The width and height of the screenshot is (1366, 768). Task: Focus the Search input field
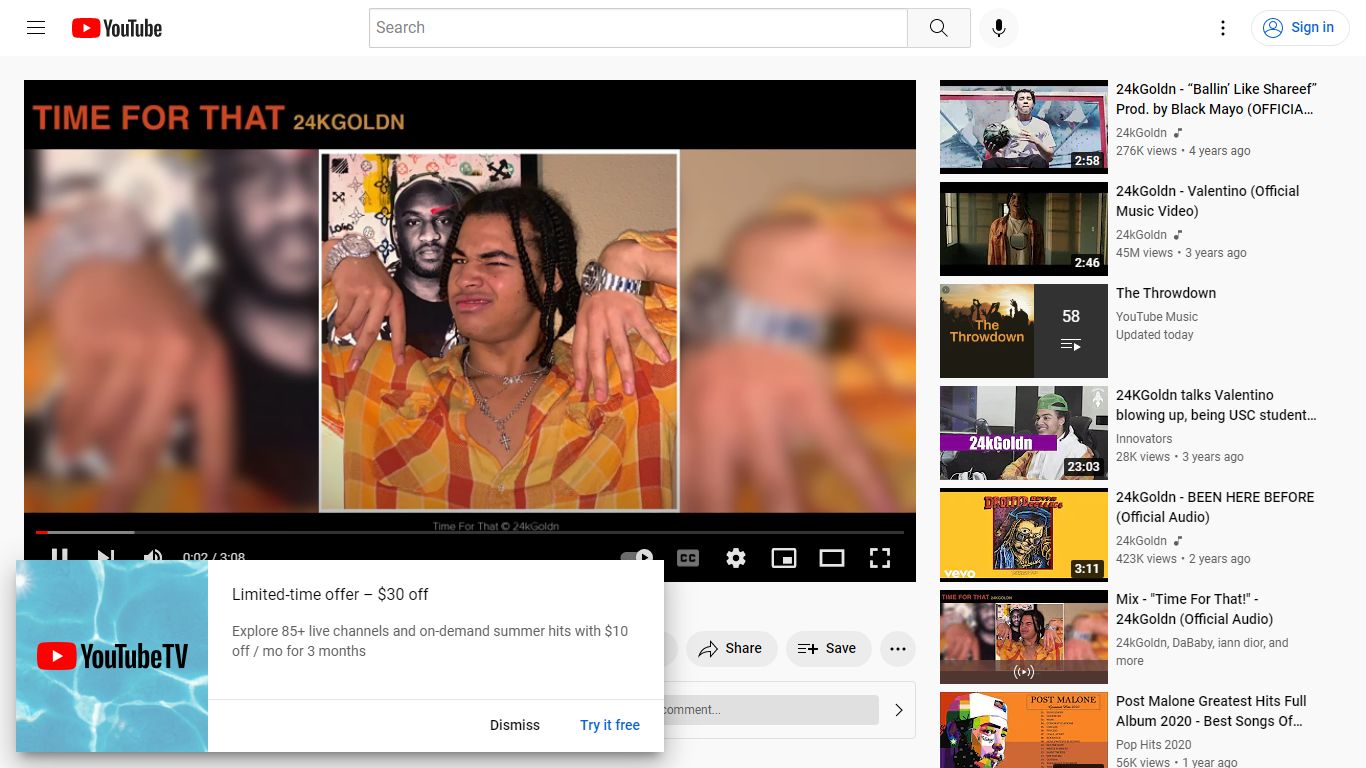638,28
